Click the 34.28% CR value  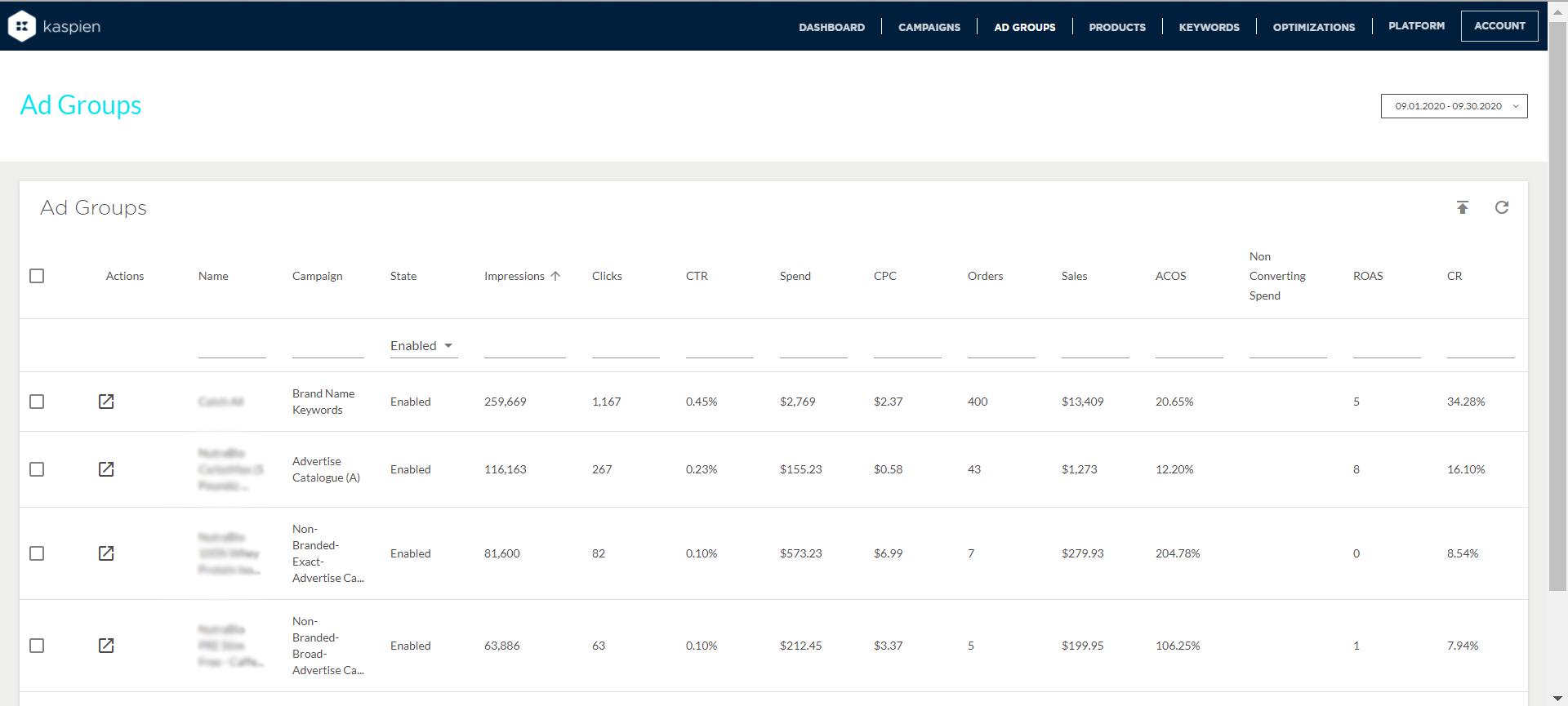[x=1466, y=402]
